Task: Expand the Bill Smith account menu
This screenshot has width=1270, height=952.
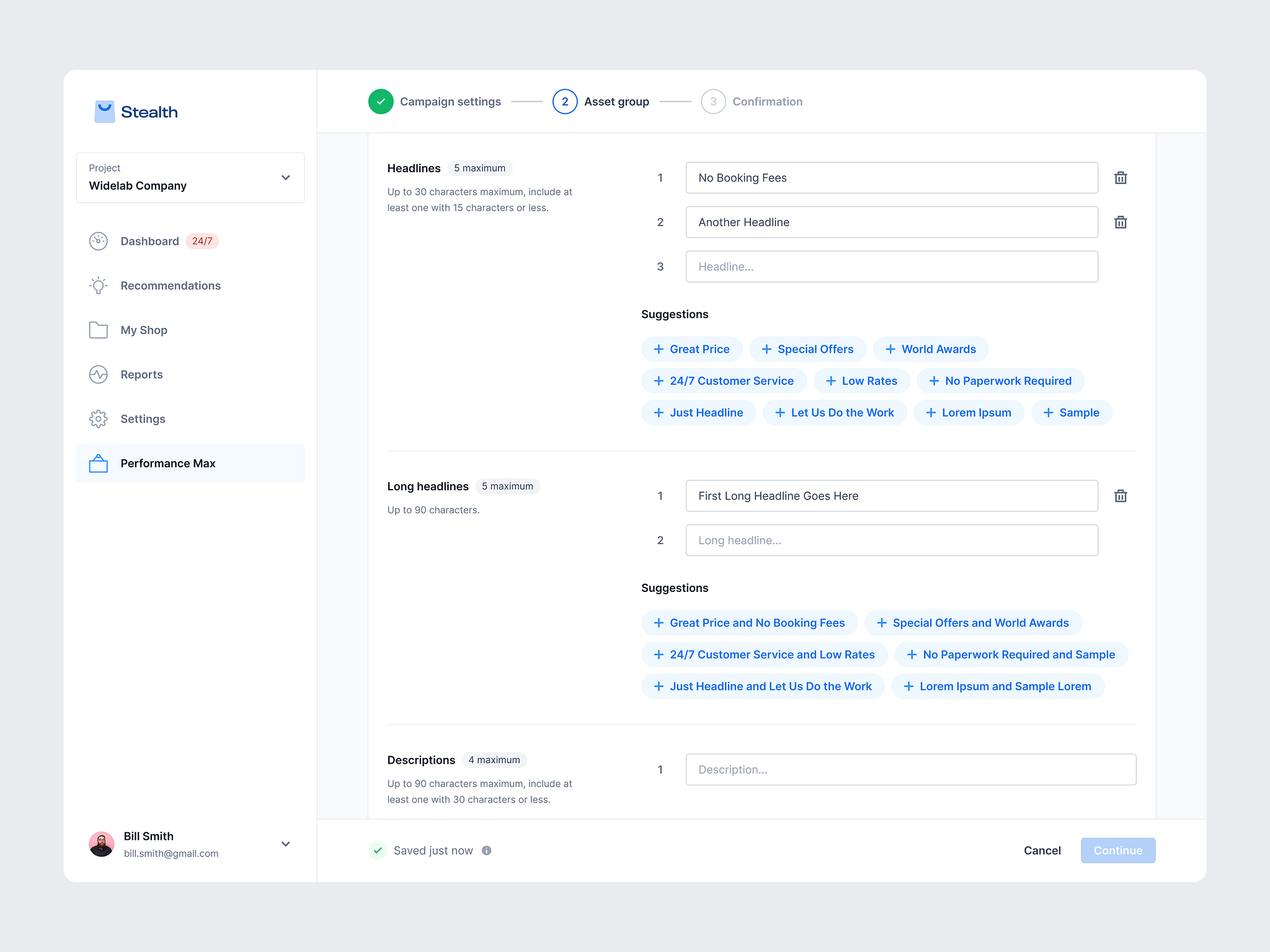Action: pos(285,844)
